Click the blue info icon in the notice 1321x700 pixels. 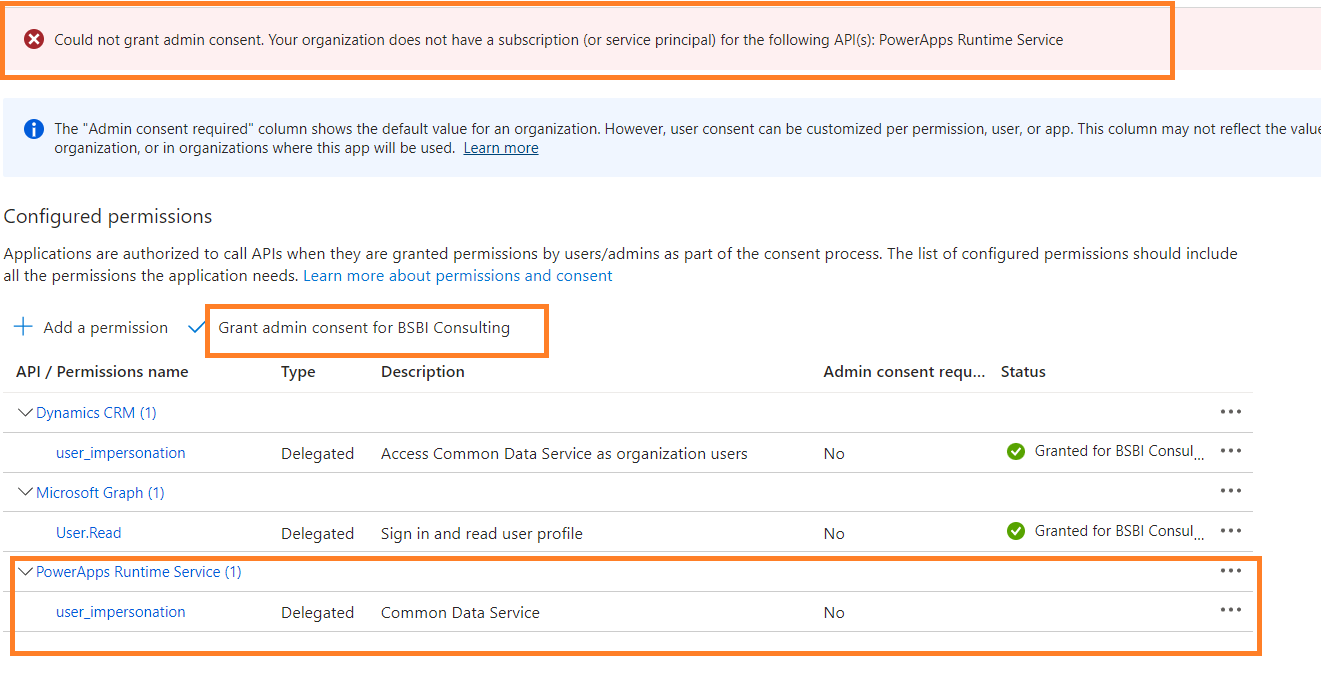click(34, 129)
